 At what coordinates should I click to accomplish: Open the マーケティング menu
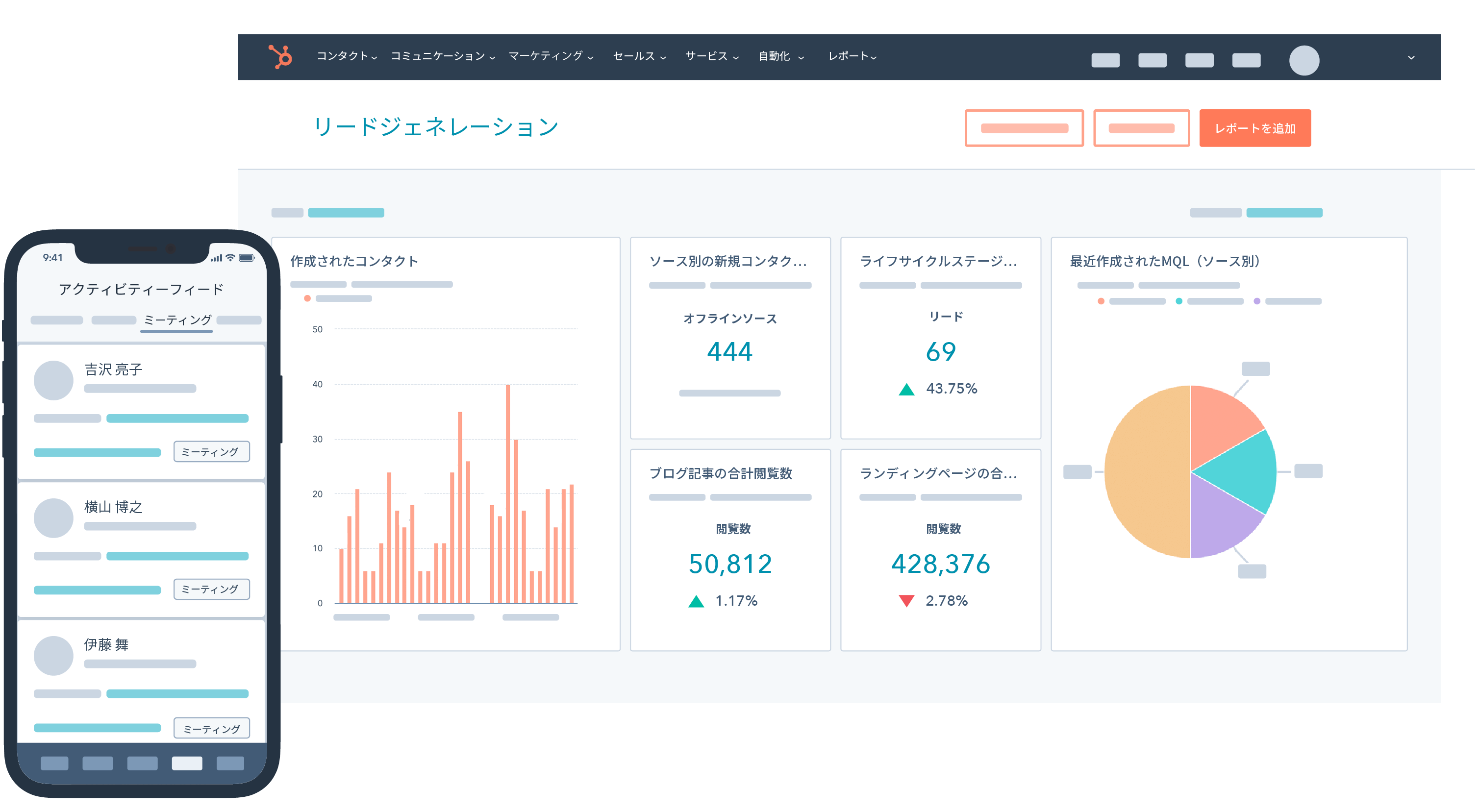(x=551, y=56)
